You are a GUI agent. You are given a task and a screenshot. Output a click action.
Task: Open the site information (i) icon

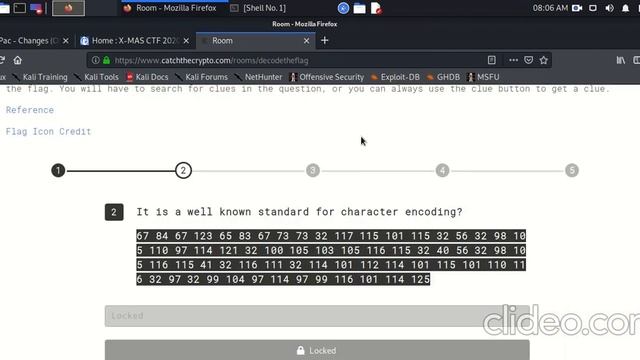(x=96, y=60)
